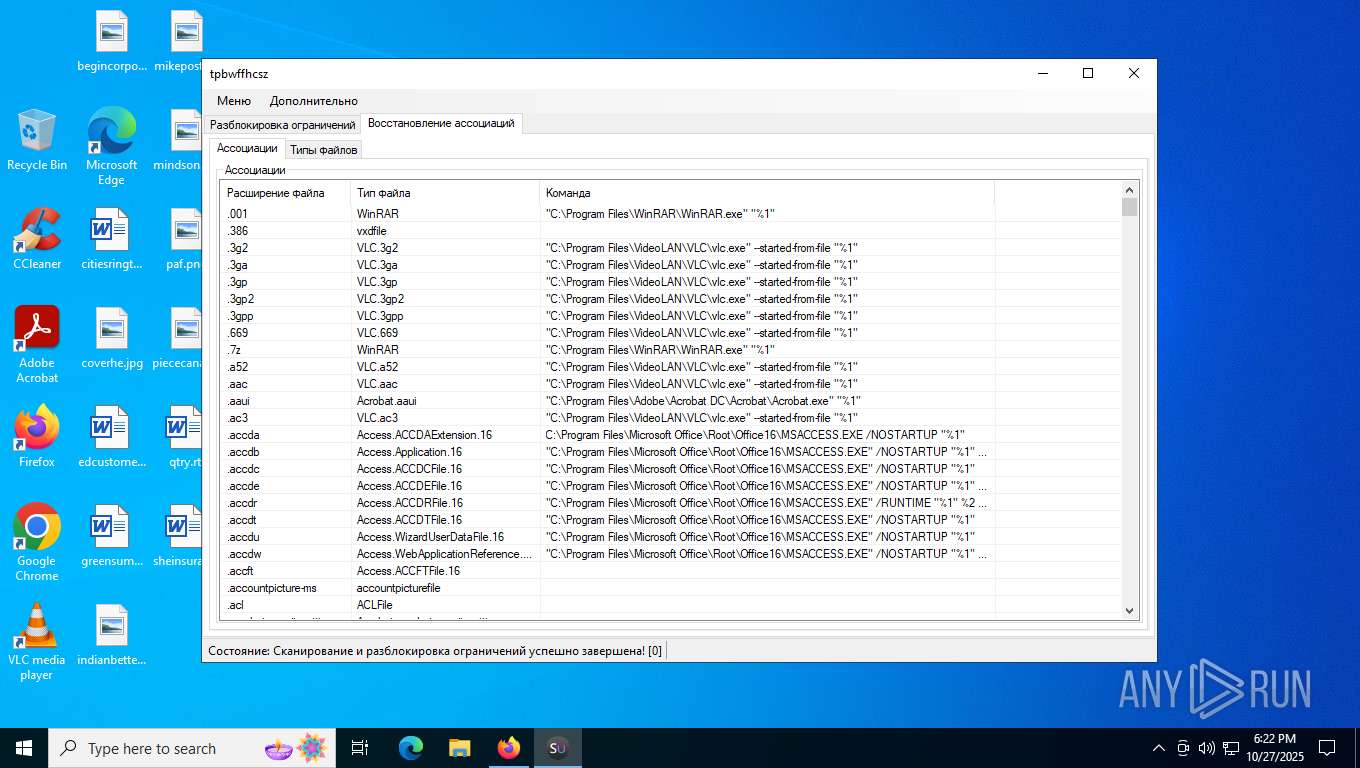Click the vertical scrollbar thumb
Screen dimensions: 1360x768
(1130, 207)
